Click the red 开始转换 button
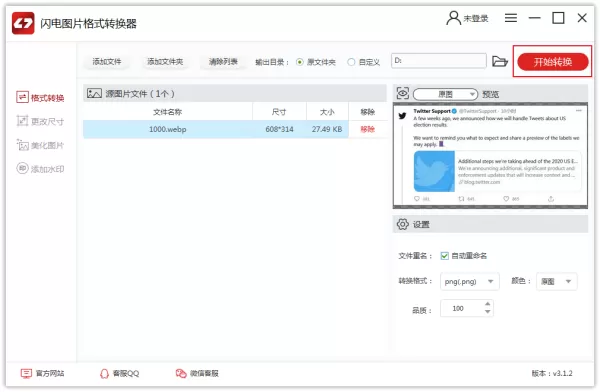600x392 pixels. coord(553,62)
